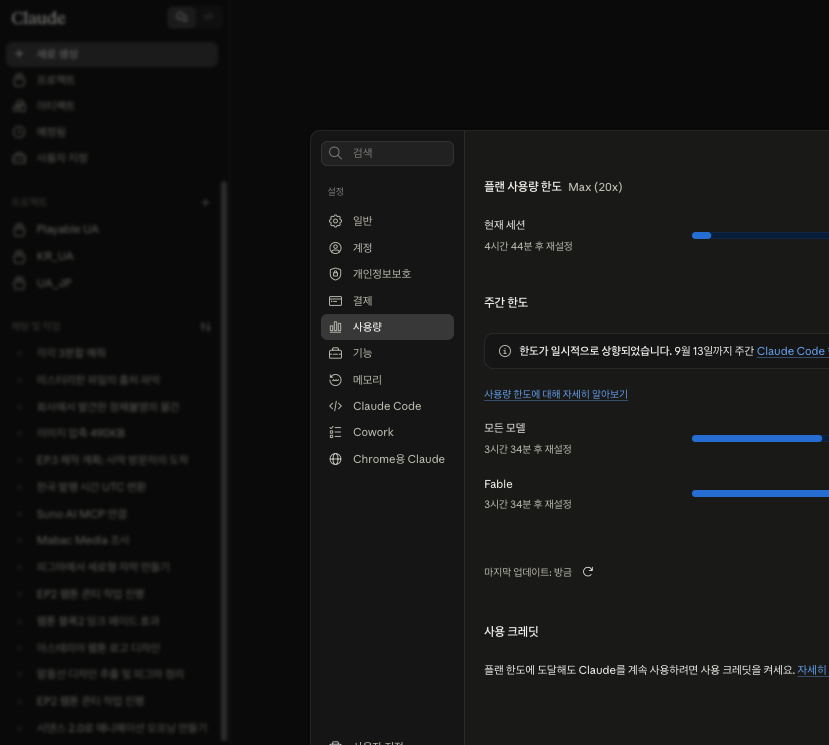
Task: Click the Max (20x) plan label
Action: pyautogui.click(x=595, y=187)
